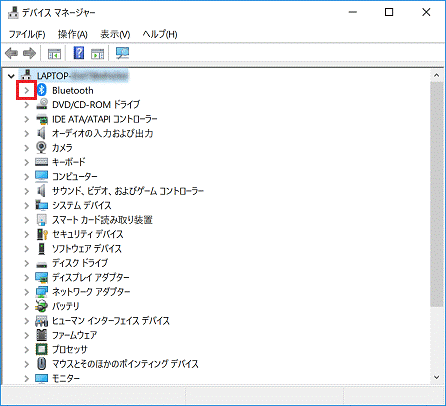This screenshot has width=446, height=406.
Task: Click the vertical scrollbar thumb
Action: pos(436,194)
